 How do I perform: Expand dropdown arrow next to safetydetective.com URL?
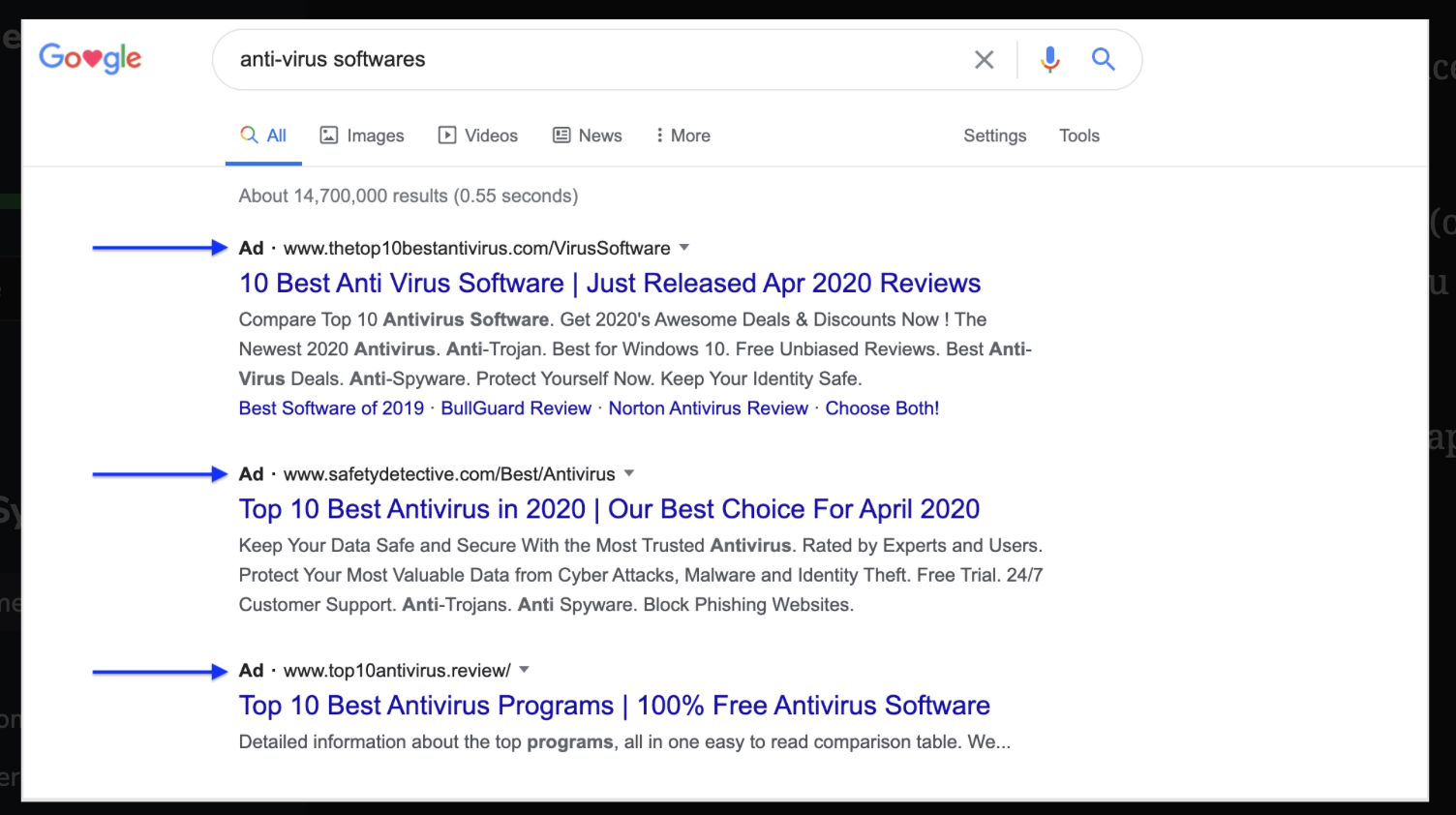[x=629, y=472]
